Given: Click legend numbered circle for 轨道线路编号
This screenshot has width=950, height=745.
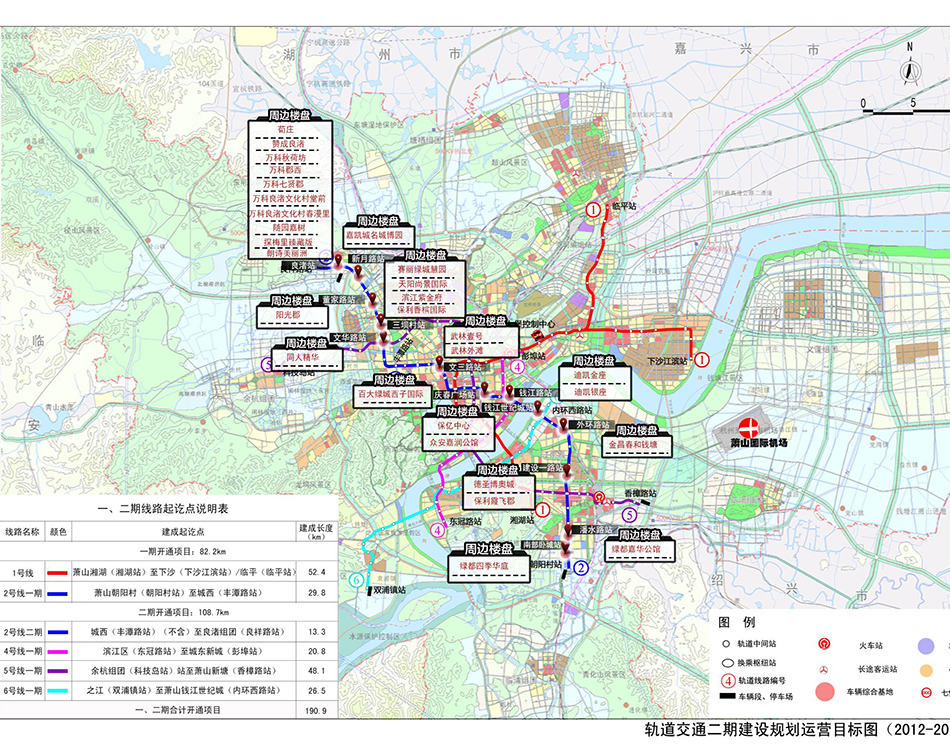Looking at the screenshot, I should click(728, 681).
